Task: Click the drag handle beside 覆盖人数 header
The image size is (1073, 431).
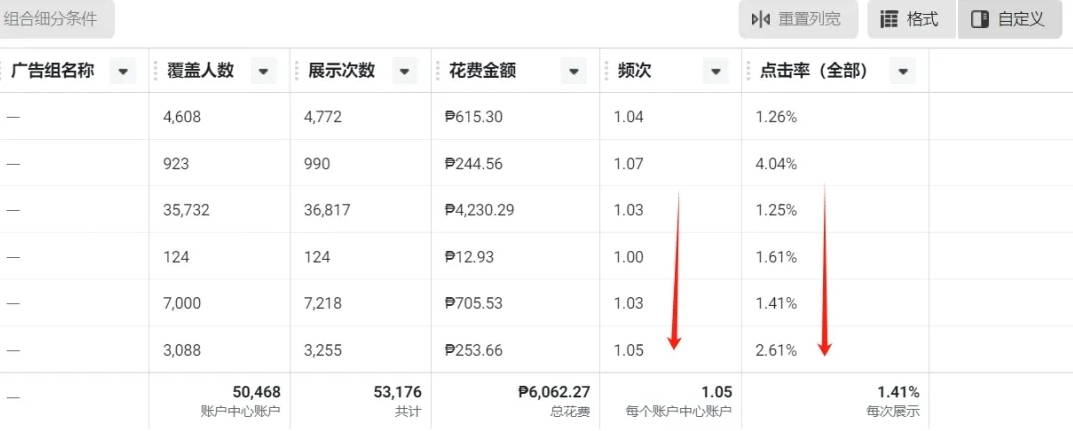Action: 155,70
